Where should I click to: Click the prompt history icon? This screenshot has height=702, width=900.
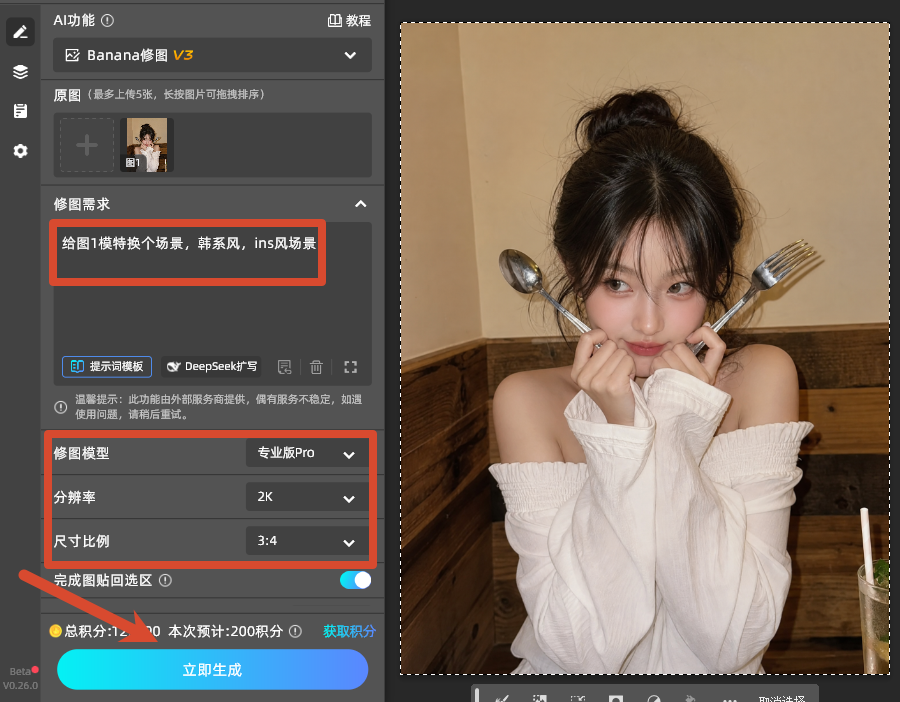click(x=285, y=367)
